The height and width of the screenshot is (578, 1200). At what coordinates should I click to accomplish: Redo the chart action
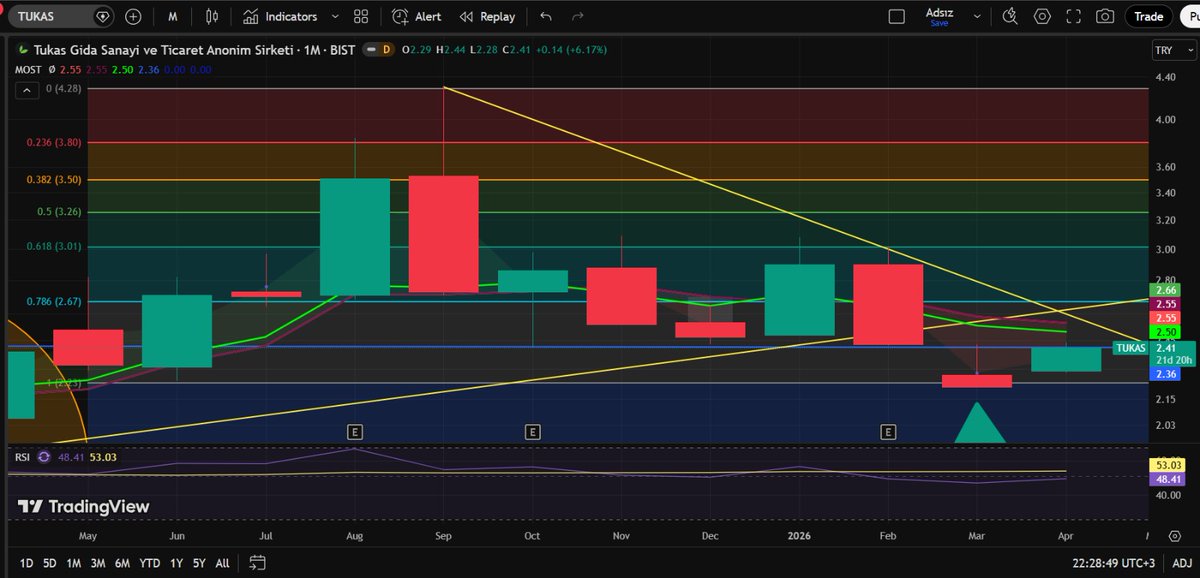tap(577, 17)
